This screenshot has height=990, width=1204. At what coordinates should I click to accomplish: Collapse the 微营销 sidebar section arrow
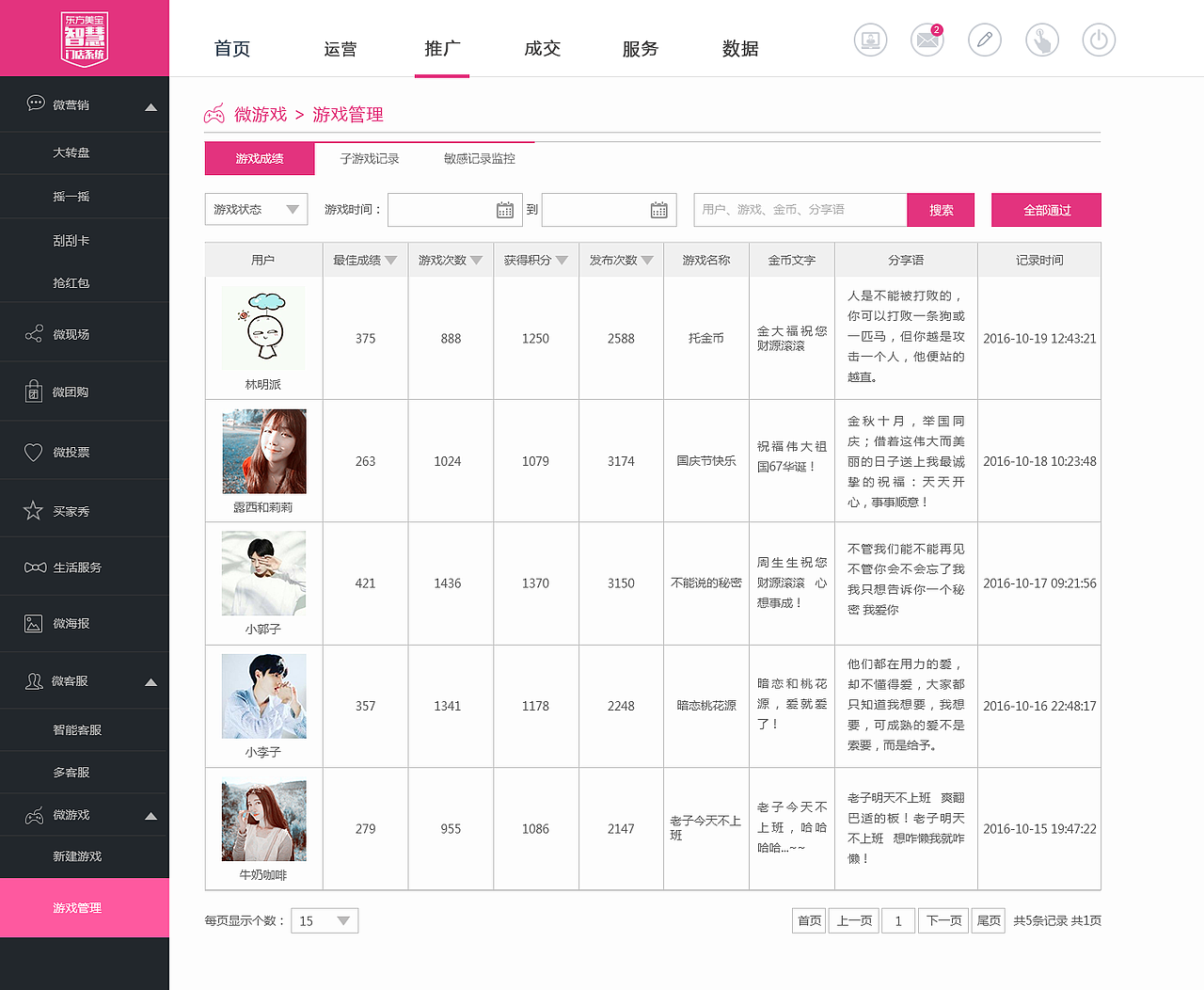pos(150,107)
